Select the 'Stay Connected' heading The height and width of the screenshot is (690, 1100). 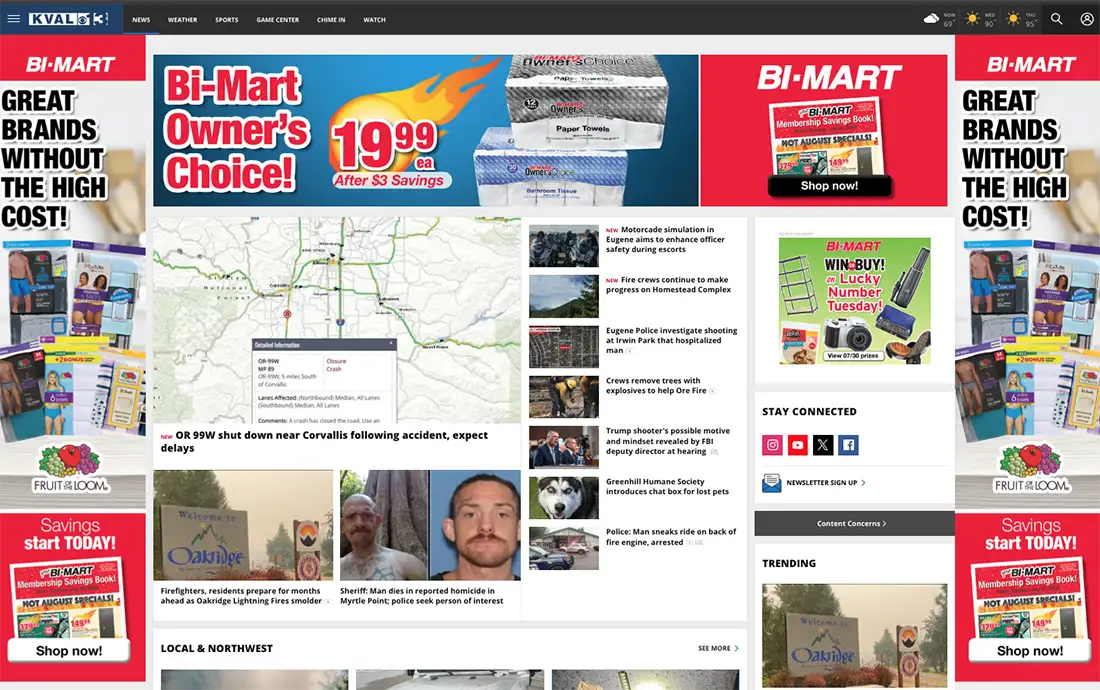click(810, 412)
